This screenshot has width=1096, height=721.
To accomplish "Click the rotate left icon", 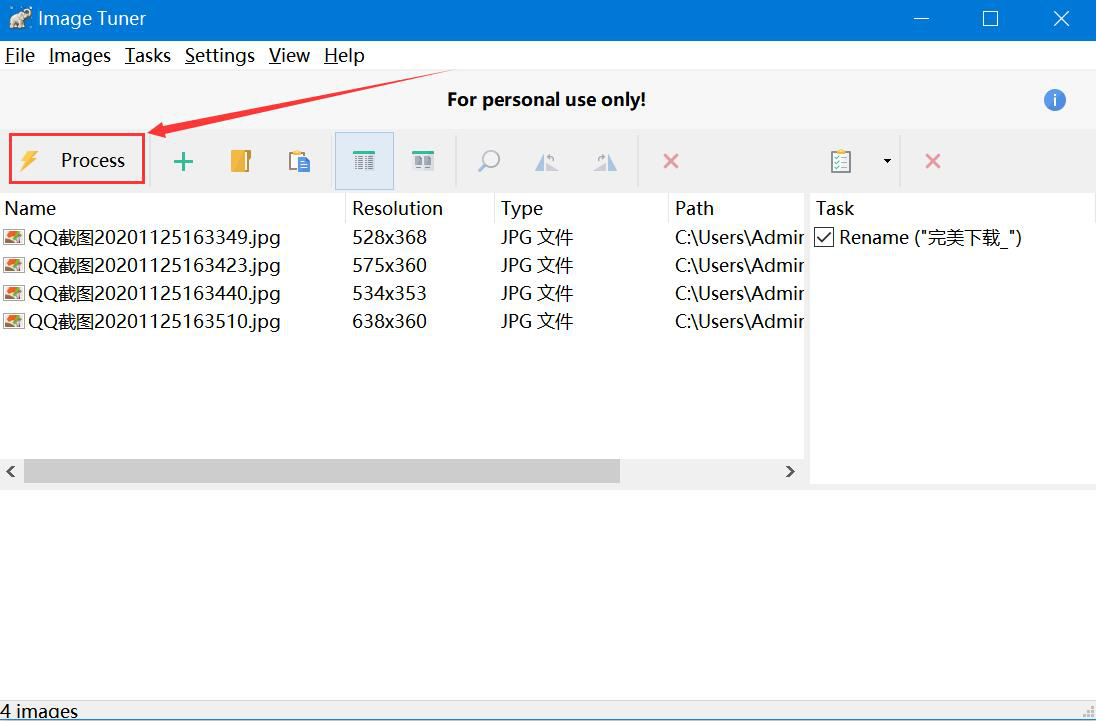I will click(x=546, y=161).
